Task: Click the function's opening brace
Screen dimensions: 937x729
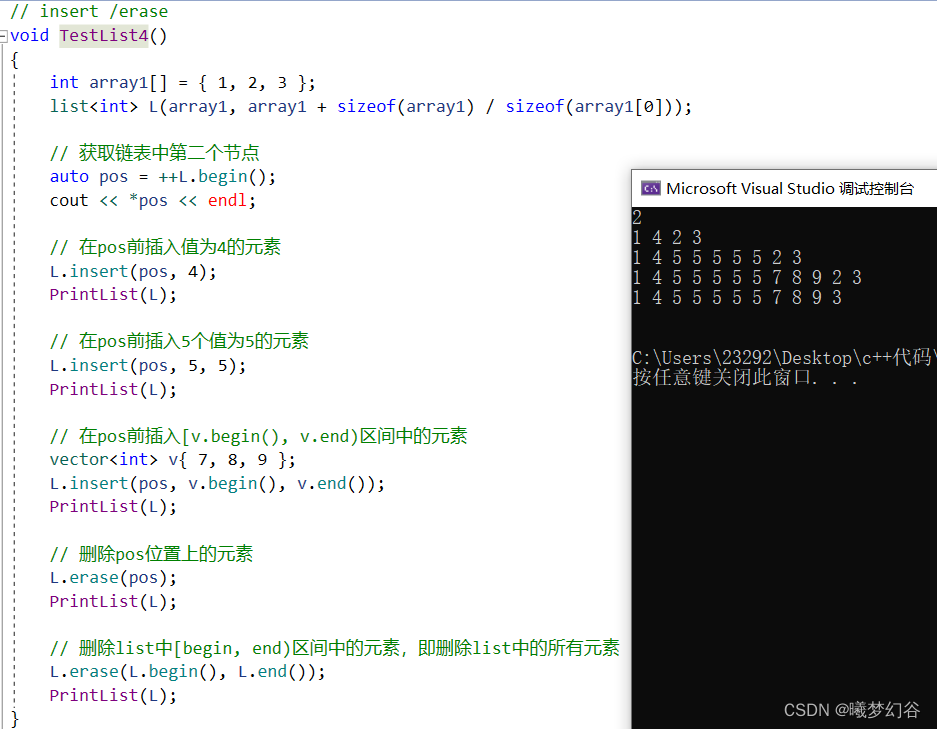Action: [x=15, y=60]
